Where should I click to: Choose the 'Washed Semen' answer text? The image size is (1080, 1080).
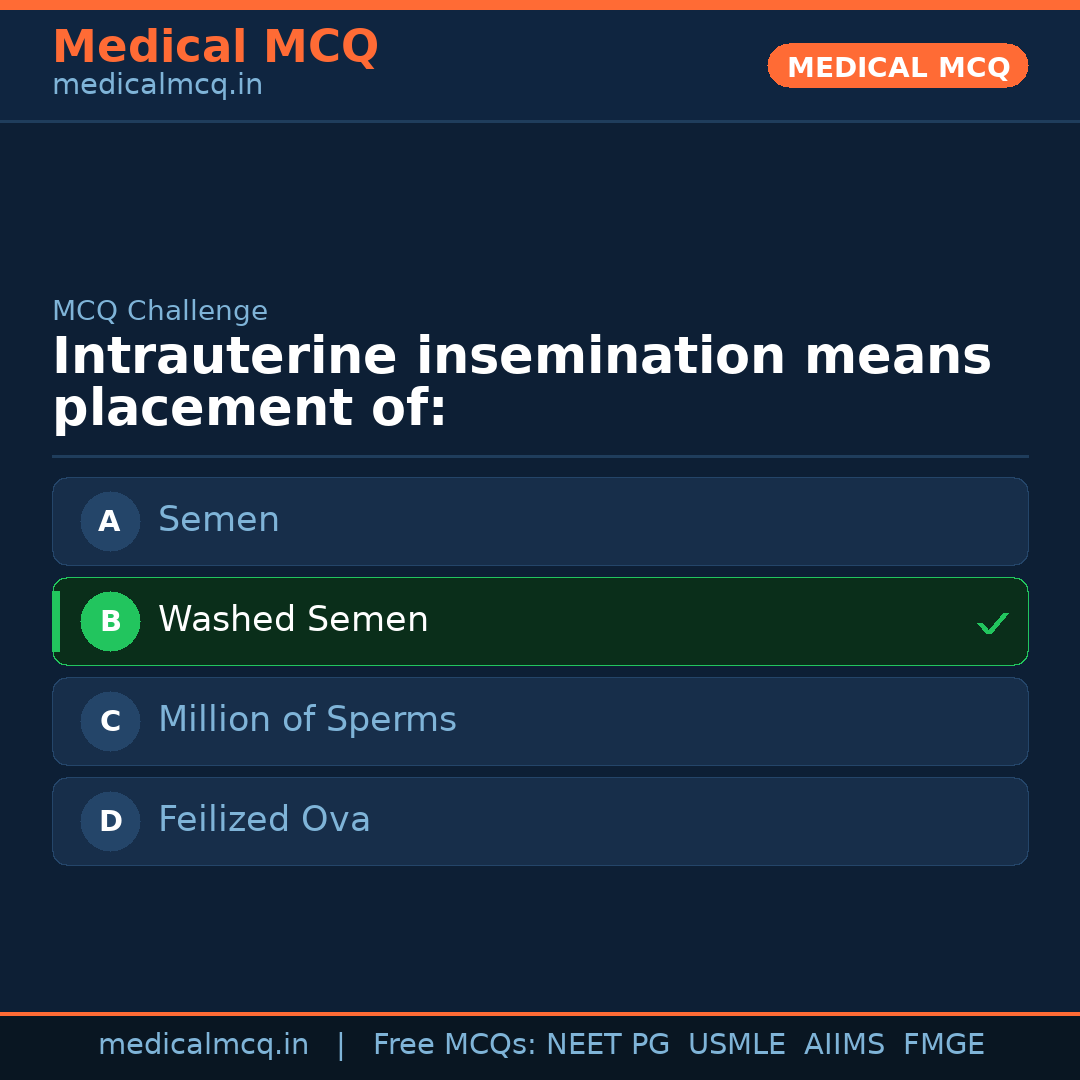(293, 620)
